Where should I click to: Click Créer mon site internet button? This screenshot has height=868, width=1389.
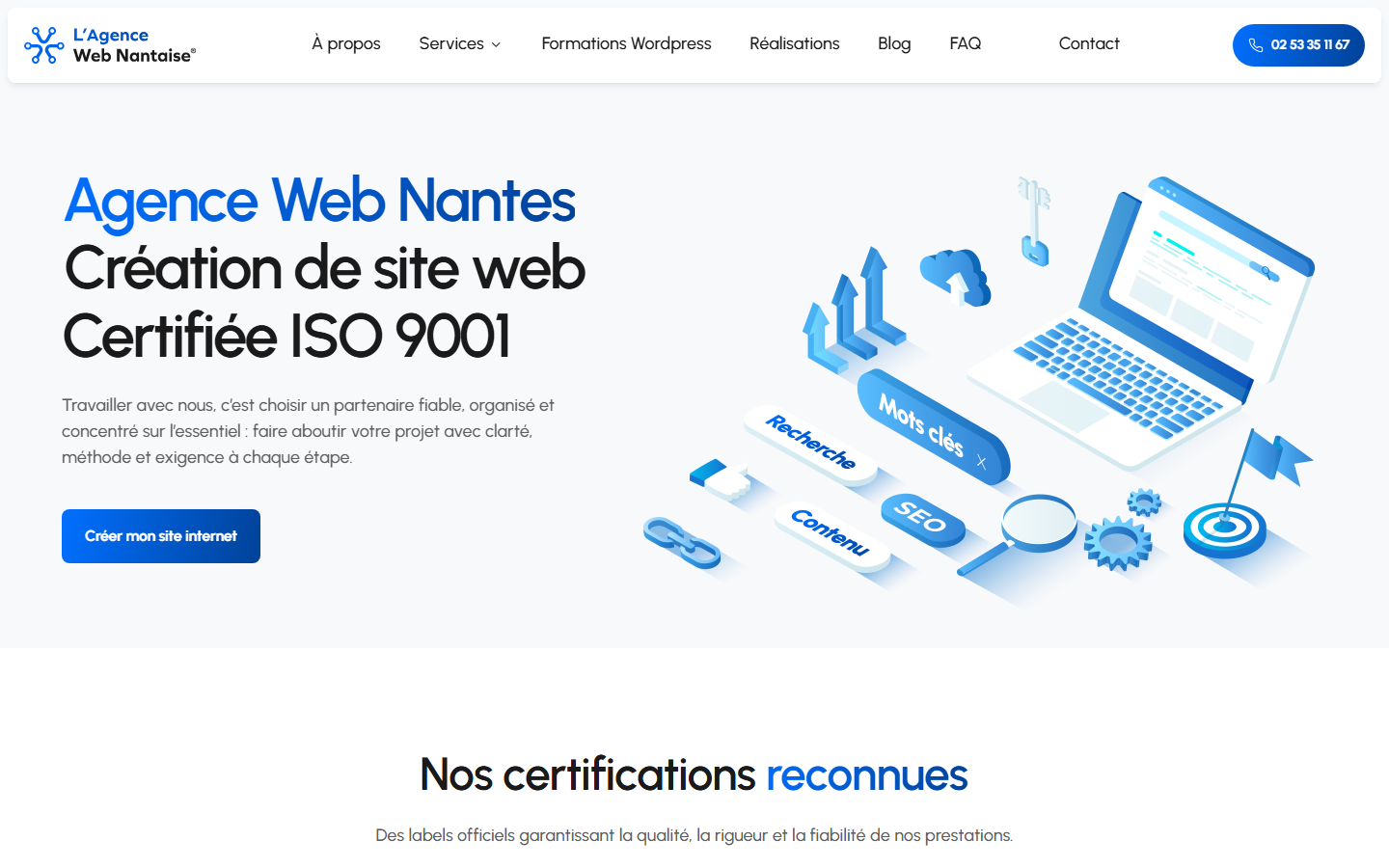(161, 536)
